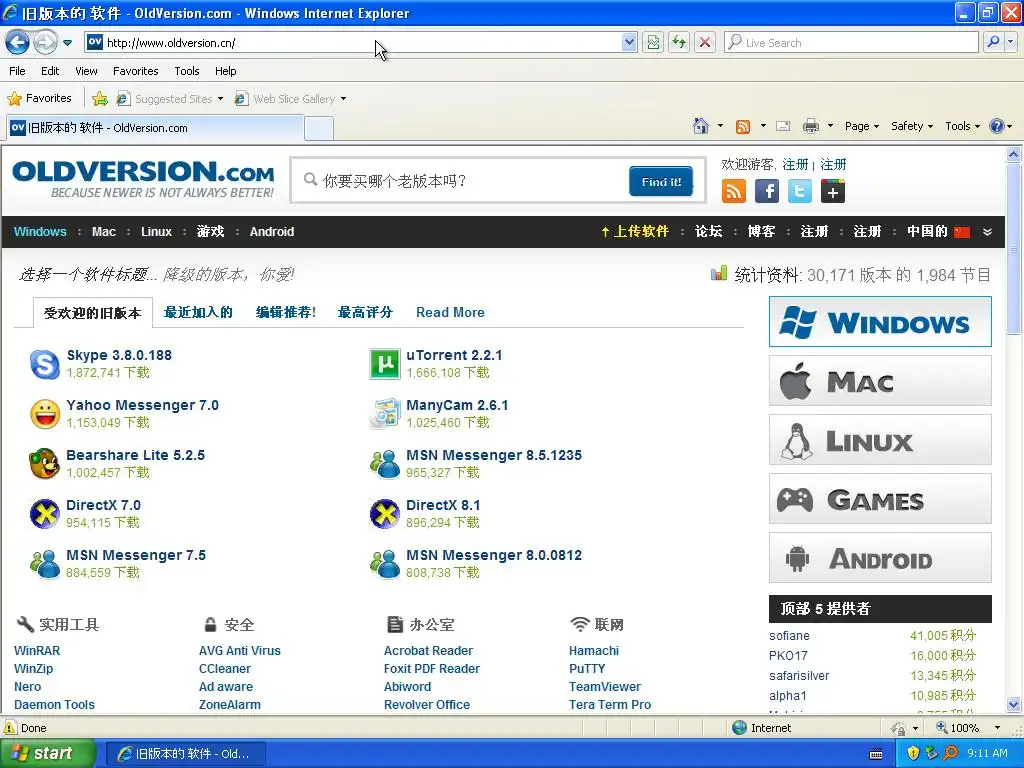Image resolution: width=1024 pixels, height=768 pixels.
Task: Click the RSS feeds toolbar icon
Action: (743, 126)
